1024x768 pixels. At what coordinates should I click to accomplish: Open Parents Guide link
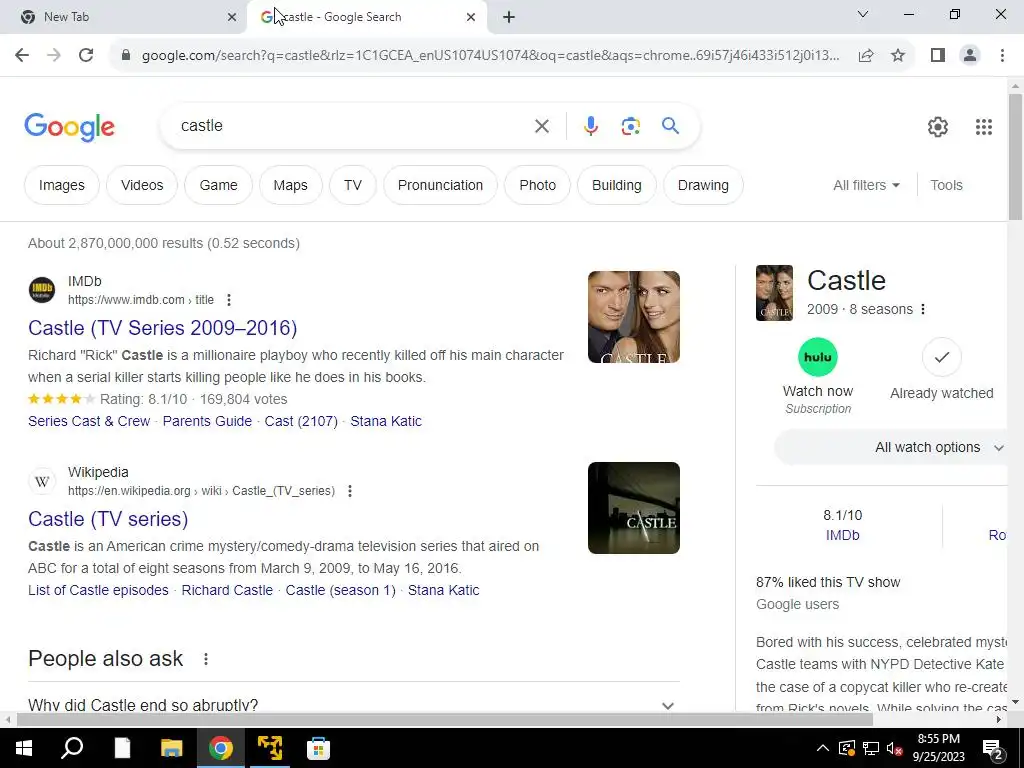tap(207, 421)
